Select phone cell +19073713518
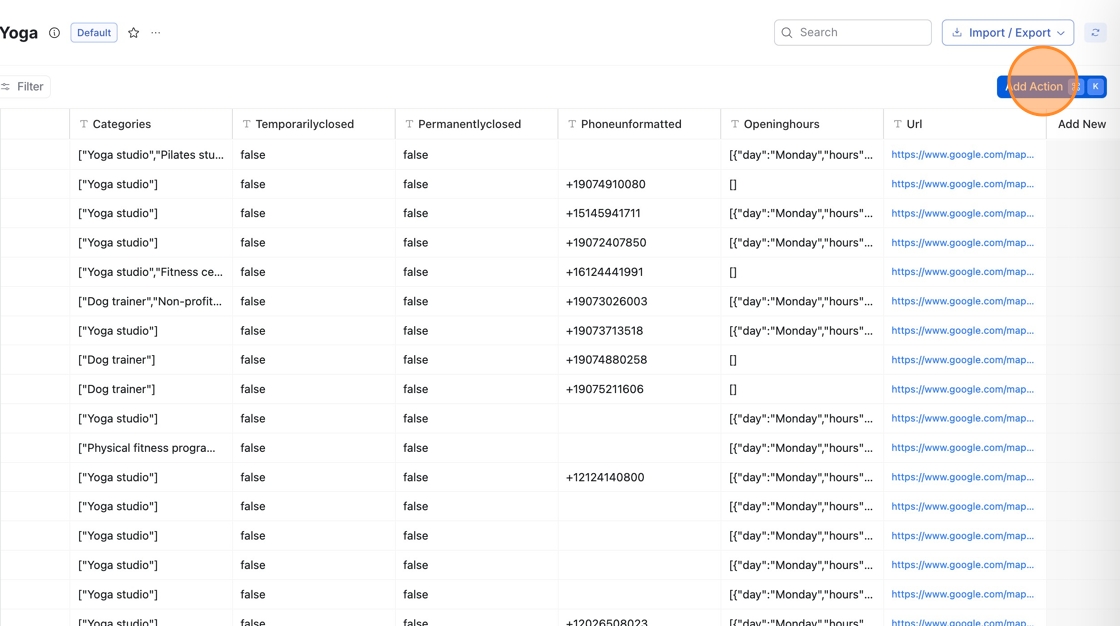The width and height of the screenshot is (1120, 626). (639, 331)
